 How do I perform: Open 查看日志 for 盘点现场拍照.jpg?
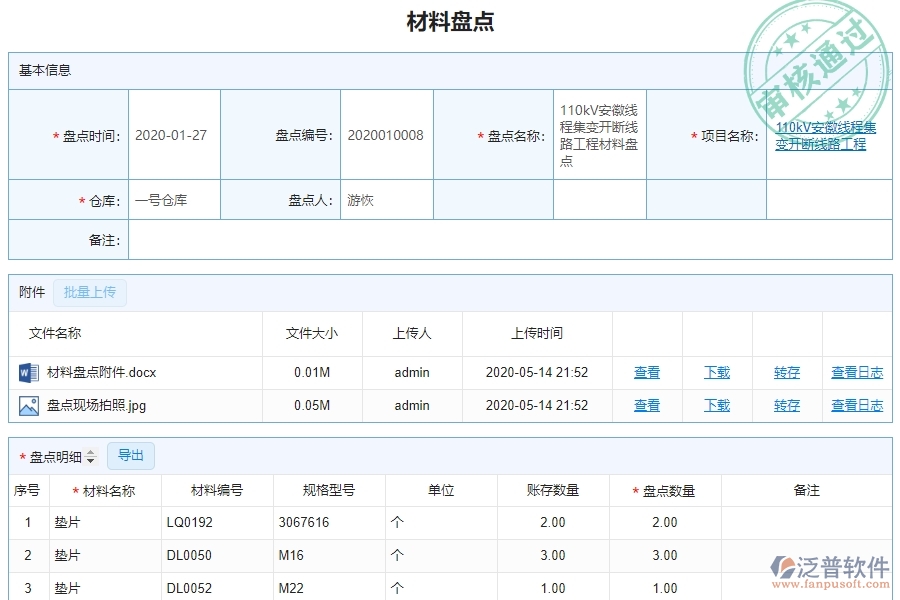point(855,405)
